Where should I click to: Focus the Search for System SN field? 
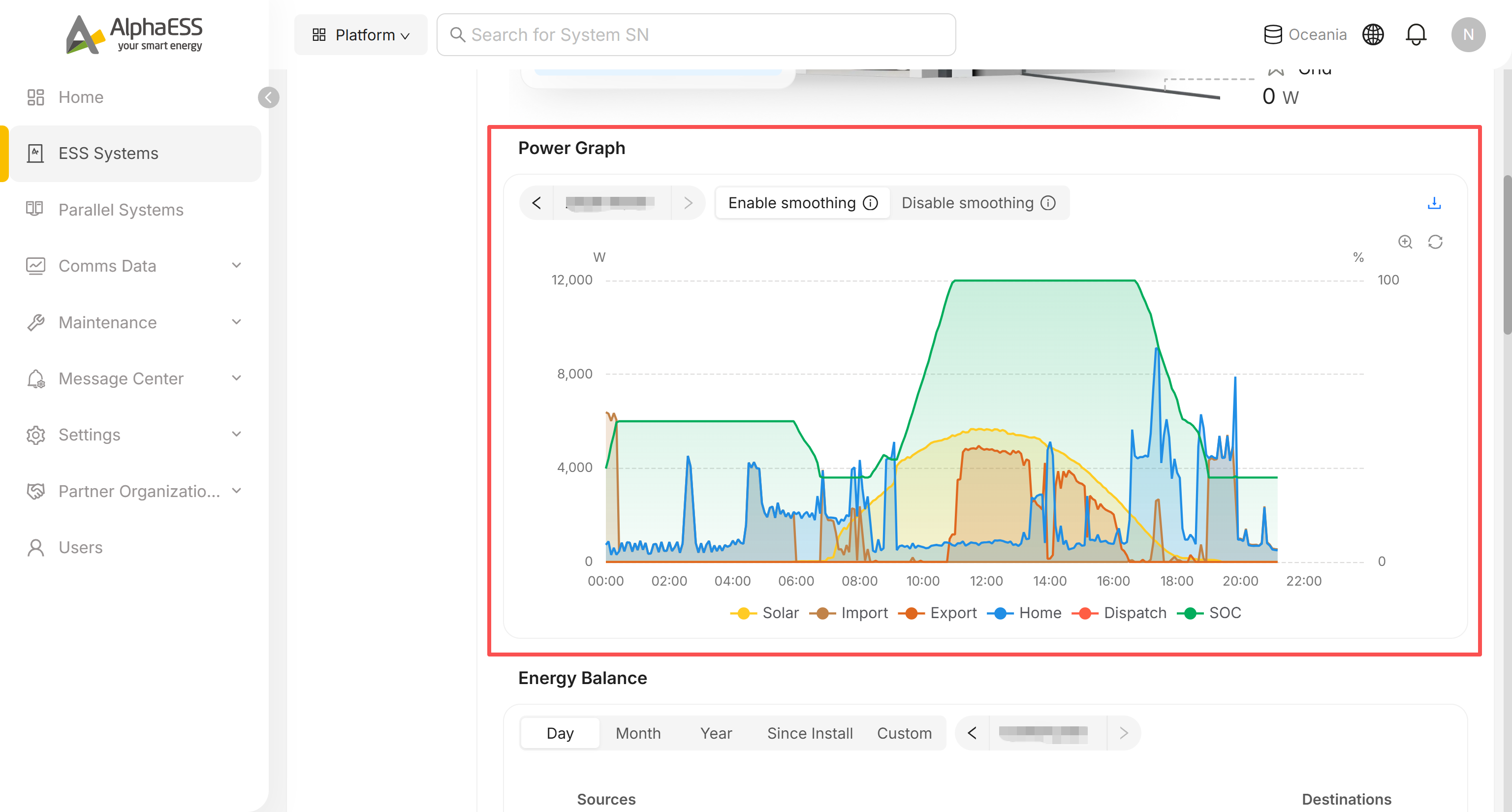pos(695,34)
